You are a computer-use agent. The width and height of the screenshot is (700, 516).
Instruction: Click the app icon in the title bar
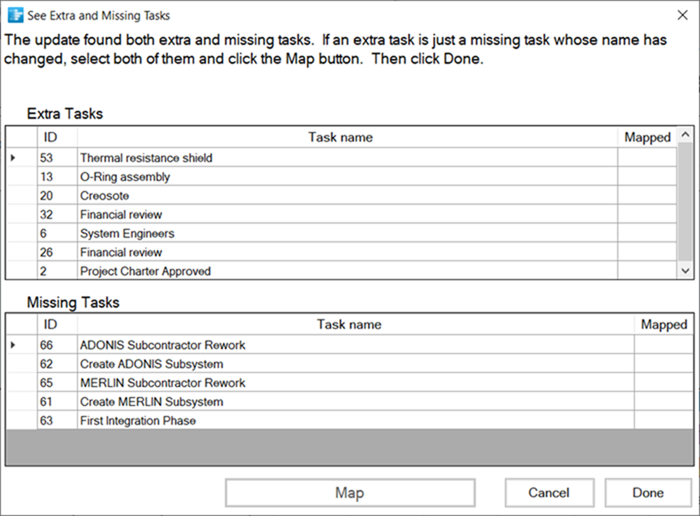15,15
